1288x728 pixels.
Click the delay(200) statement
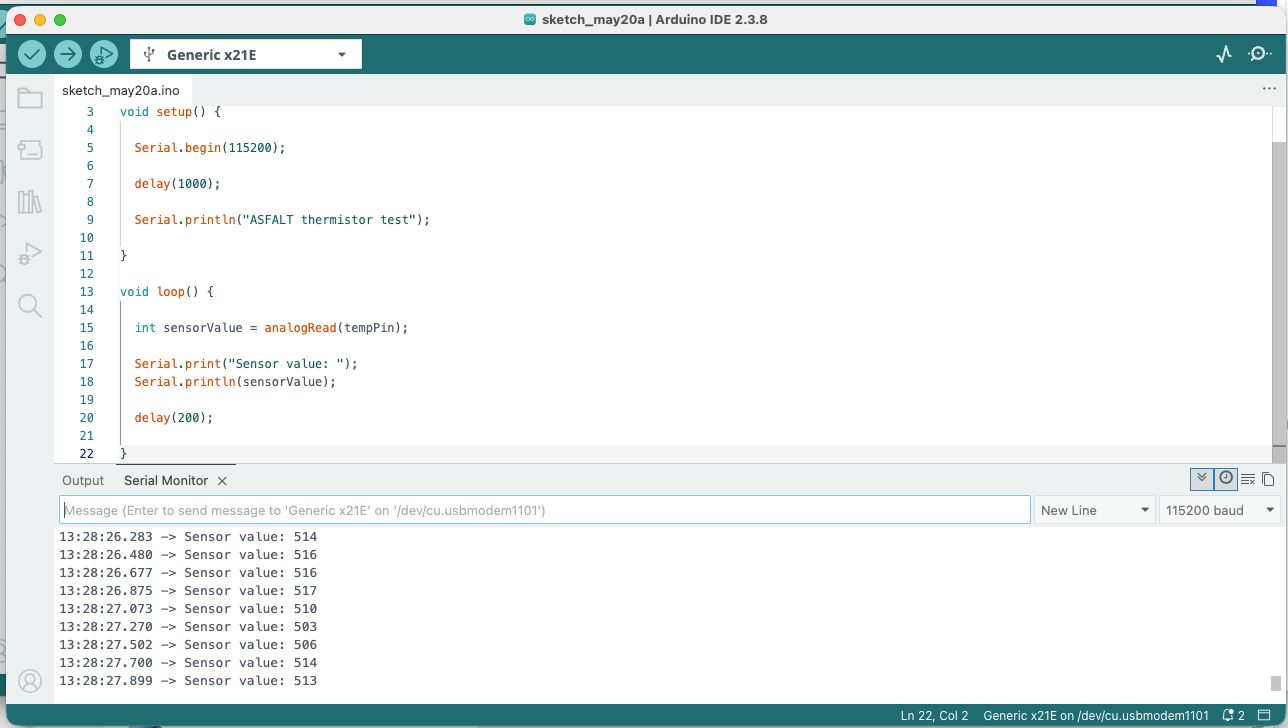[174, 418]
